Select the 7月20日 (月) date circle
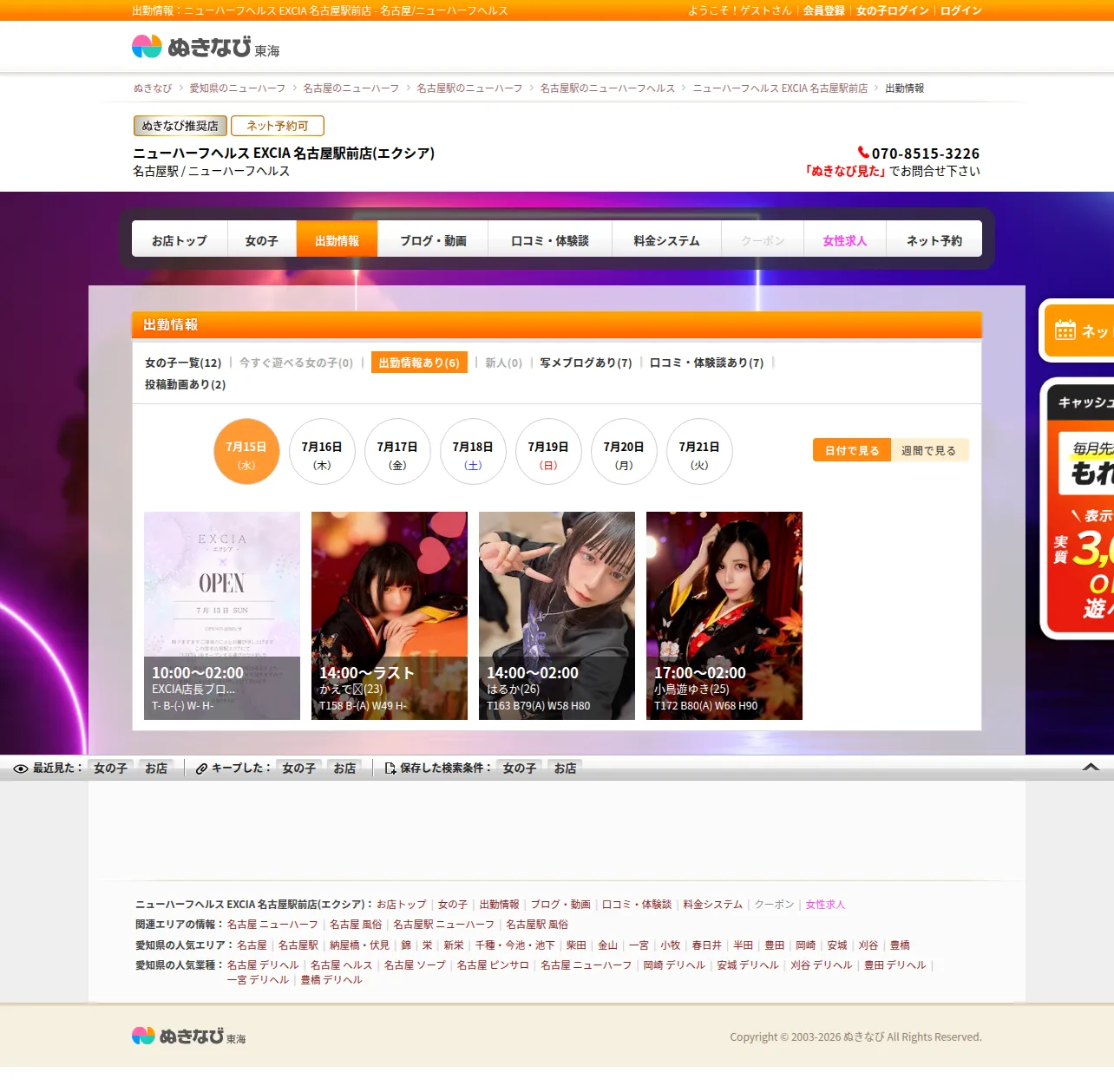Image resolution: width=1114 pixels, height=1092 pixels. 624,452
